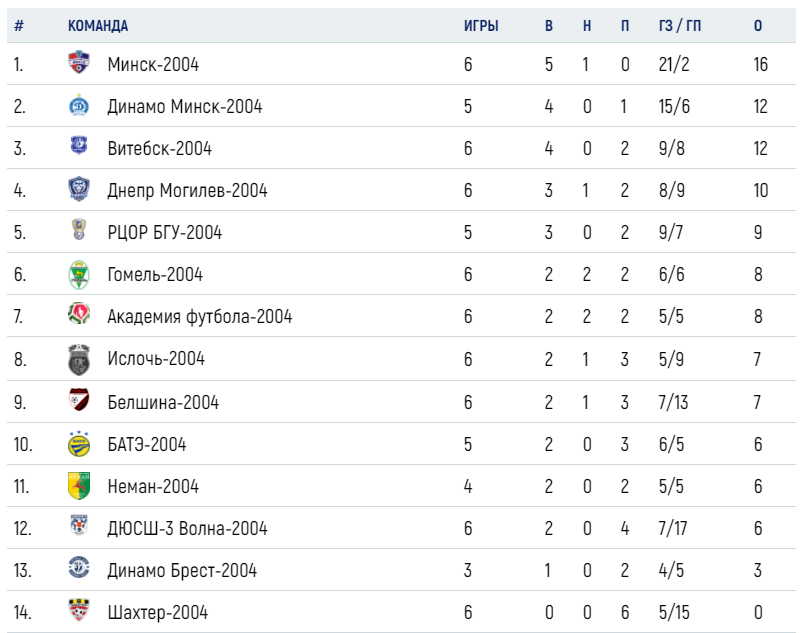Viewport: 804px width, 633px height.
Task: Sort by the О points column header
Action: (758, 26)
